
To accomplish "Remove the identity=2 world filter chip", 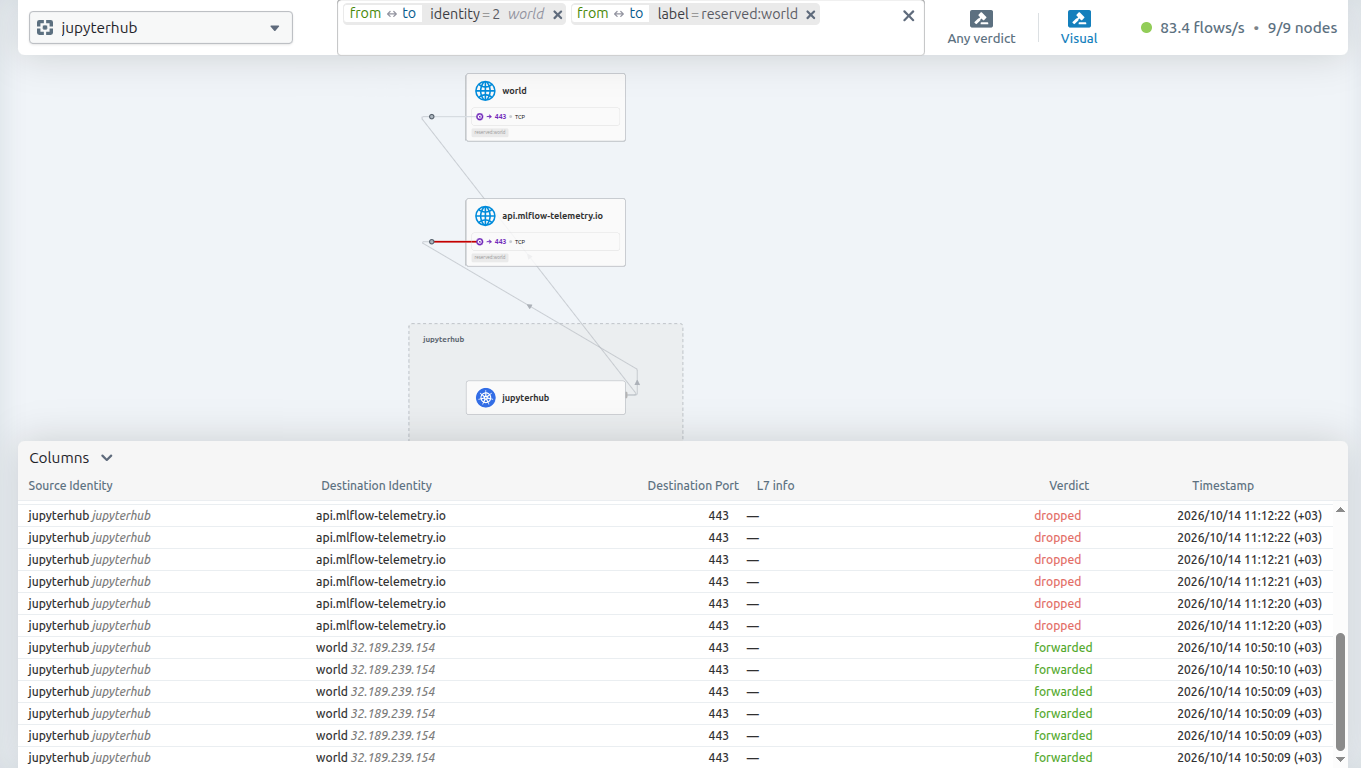I will point(558,14).
